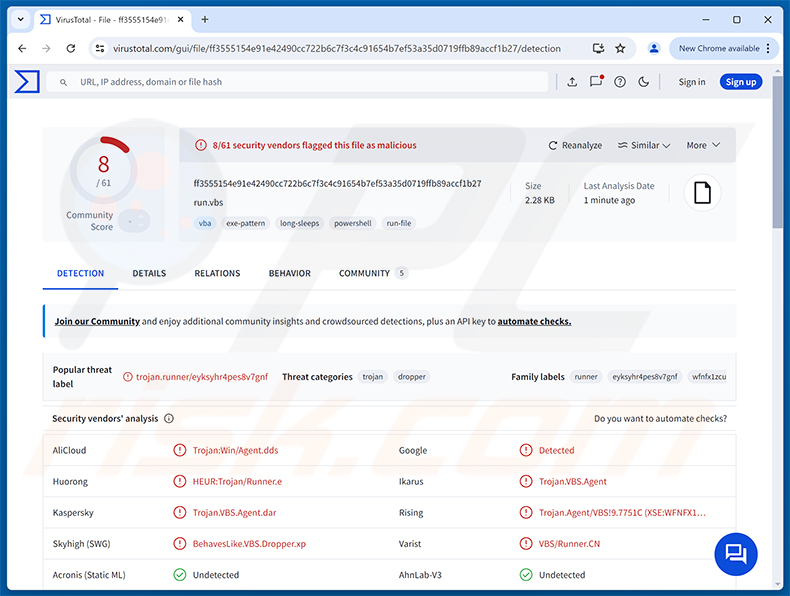
Task: Click the warning icon in malicious banner
Action: point(201,145)
